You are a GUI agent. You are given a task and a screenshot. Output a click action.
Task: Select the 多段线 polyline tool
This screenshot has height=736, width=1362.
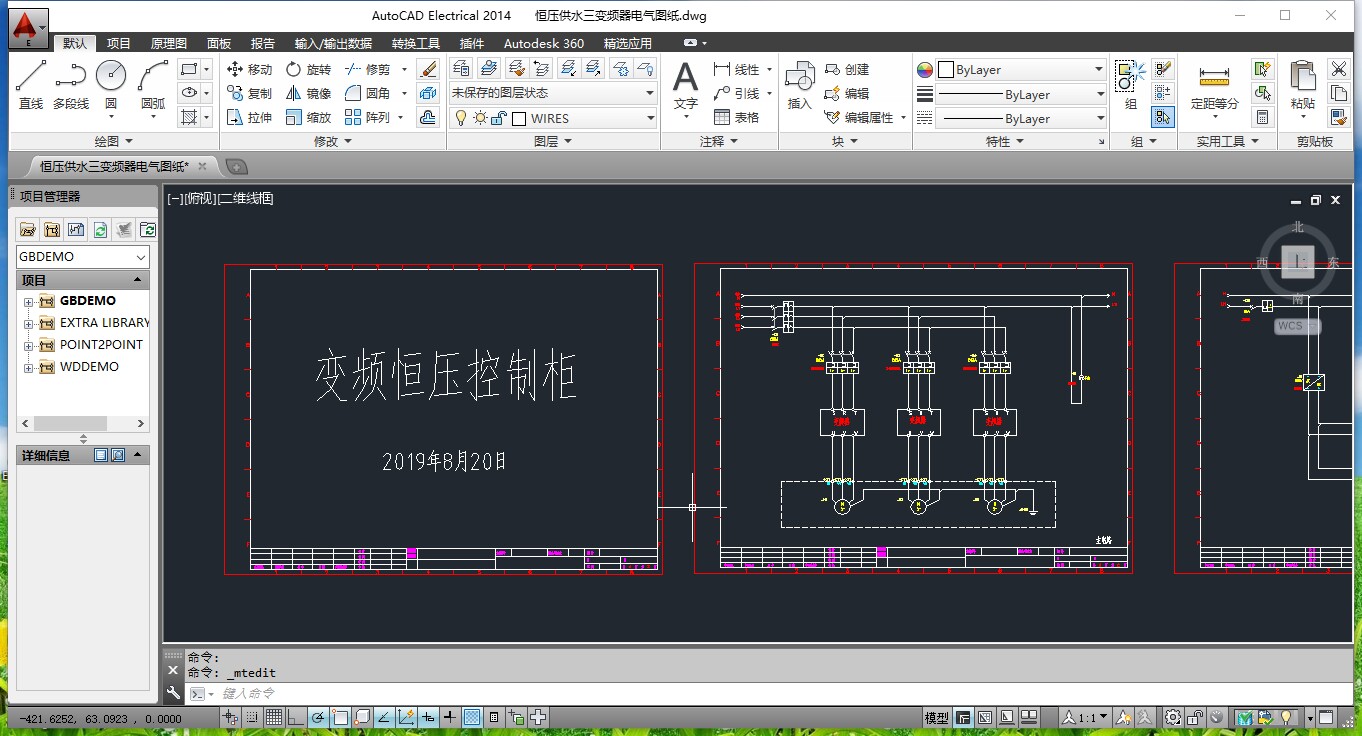point(71,84)
